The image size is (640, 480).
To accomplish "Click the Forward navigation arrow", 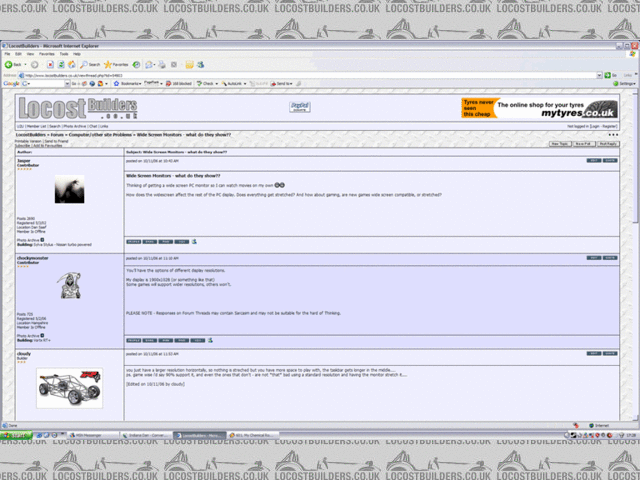I will pos(35,64).
